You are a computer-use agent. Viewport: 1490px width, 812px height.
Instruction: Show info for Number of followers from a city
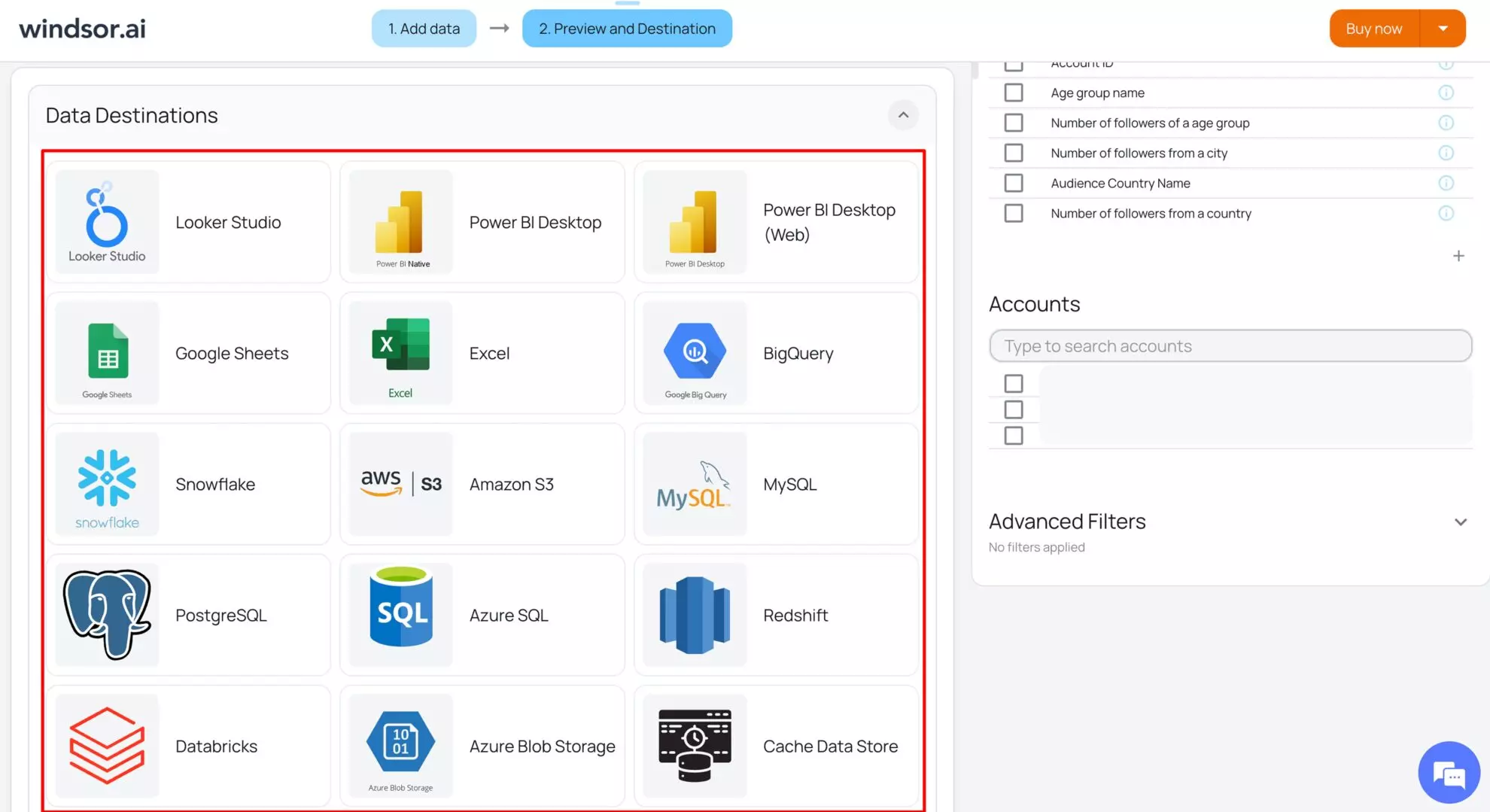tap(1446, 153)
